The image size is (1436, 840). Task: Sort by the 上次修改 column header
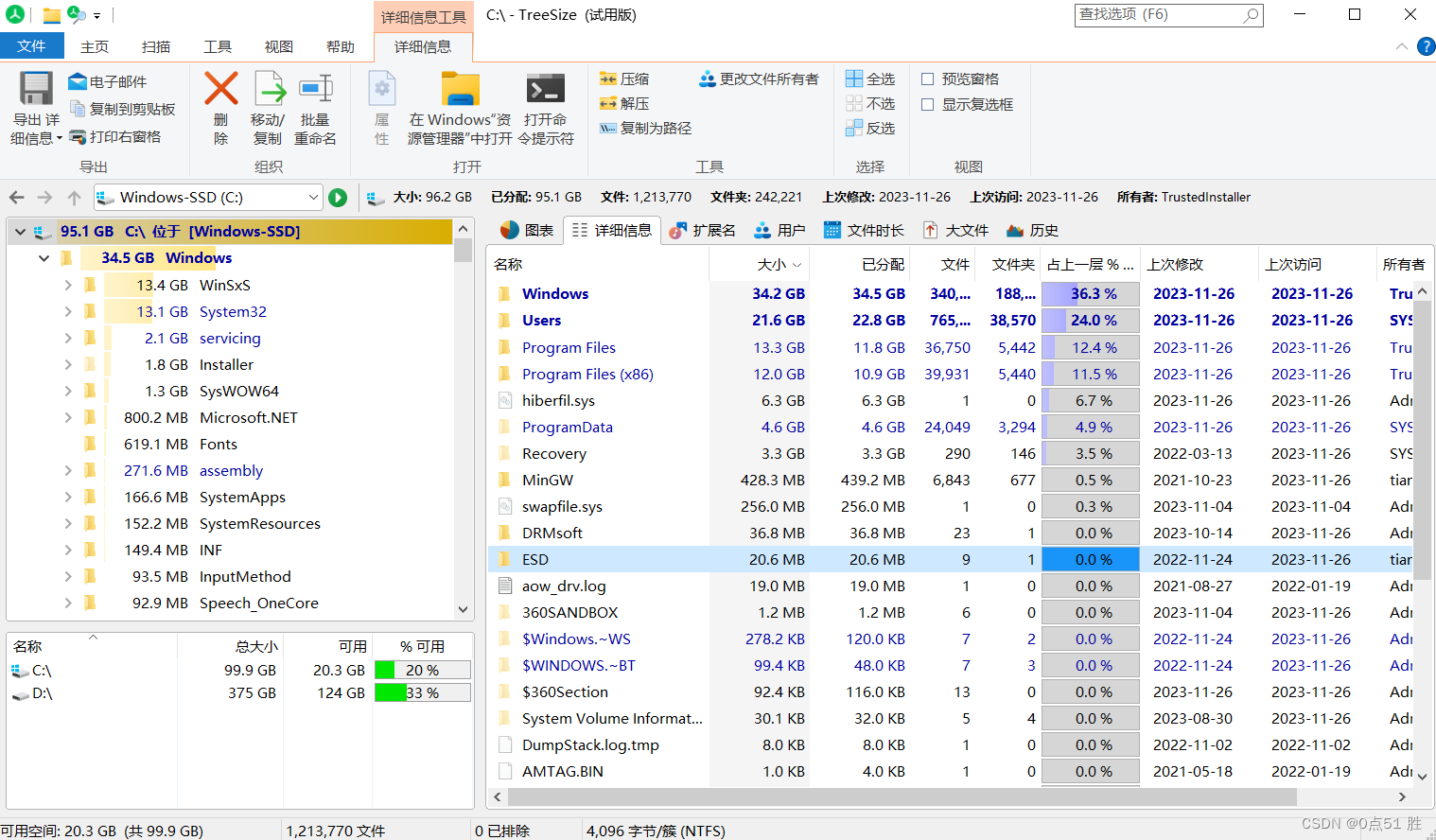pyautogui.click(x=1200, y=265)
